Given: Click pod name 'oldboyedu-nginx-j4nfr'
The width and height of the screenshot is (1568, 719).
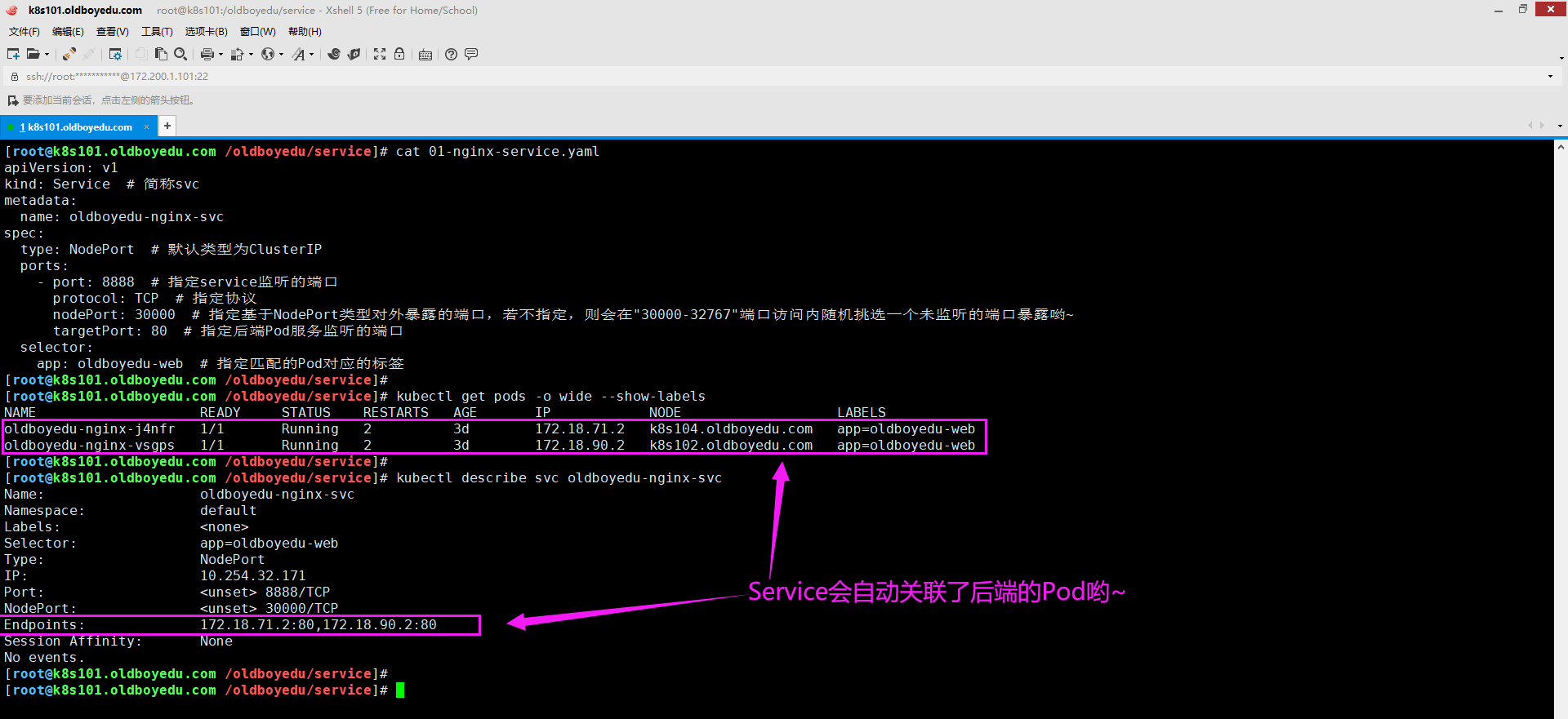Looking at the screenshot, I should 89,429.
